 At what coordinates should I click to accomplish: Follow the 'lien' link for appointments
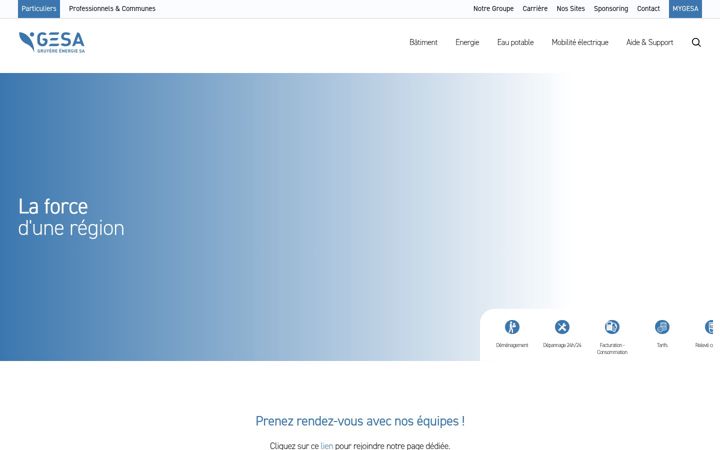tap(326, 446)
